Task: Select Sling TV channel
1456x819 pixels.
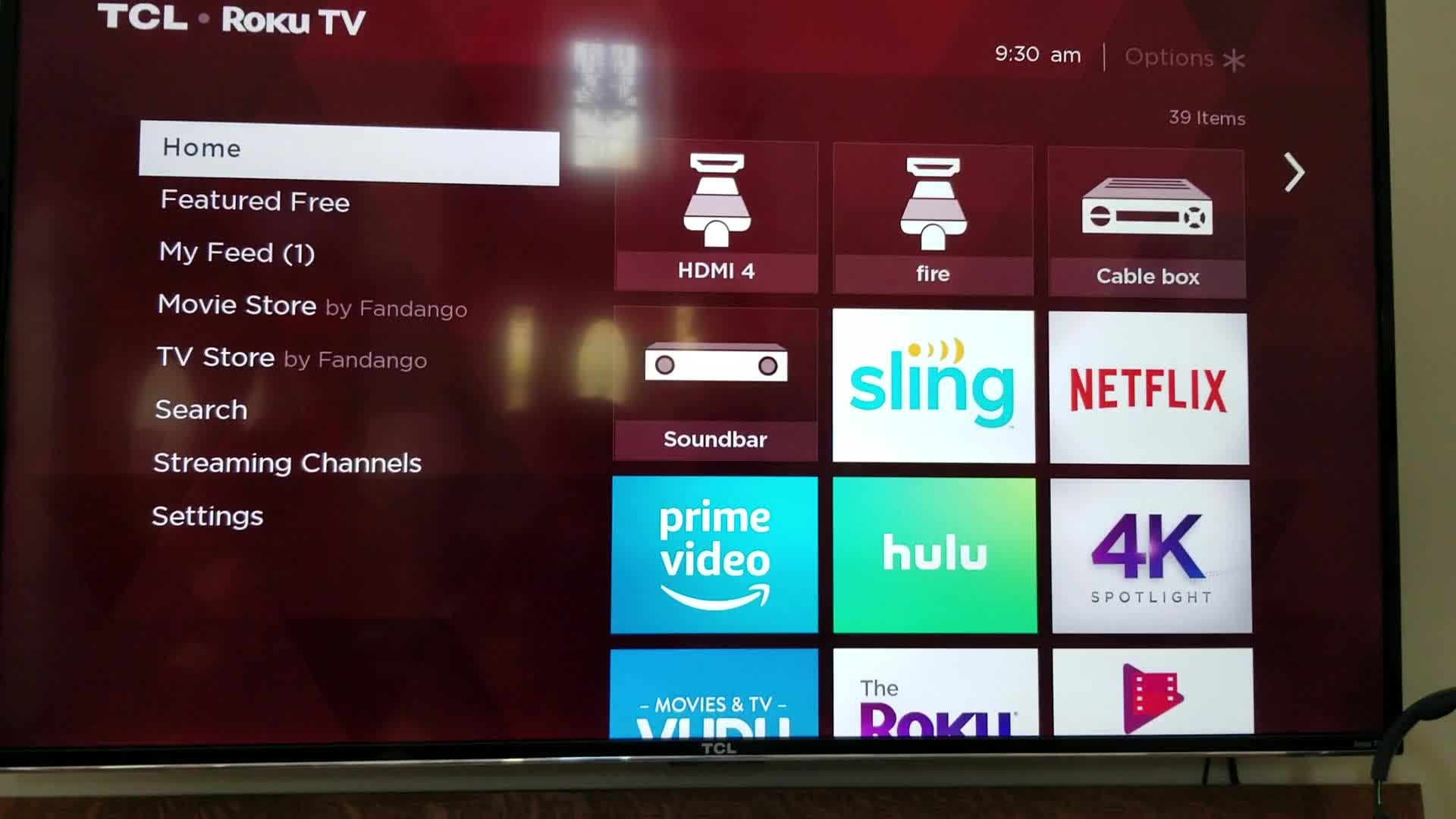Action: point(932,385)
